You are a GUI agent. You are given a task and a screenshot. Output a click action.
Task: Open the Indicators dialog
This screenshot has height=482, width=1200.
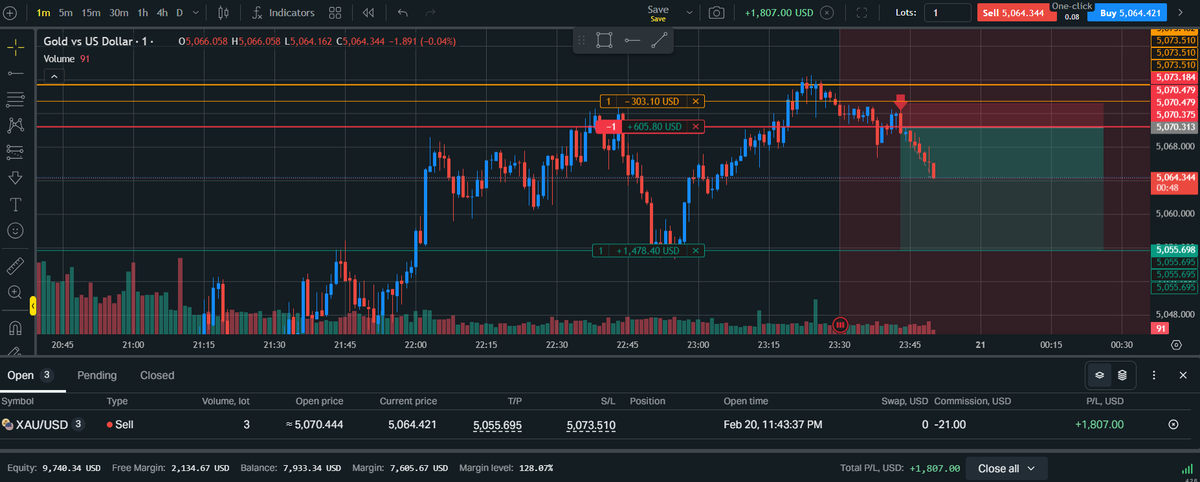point(284,13)
